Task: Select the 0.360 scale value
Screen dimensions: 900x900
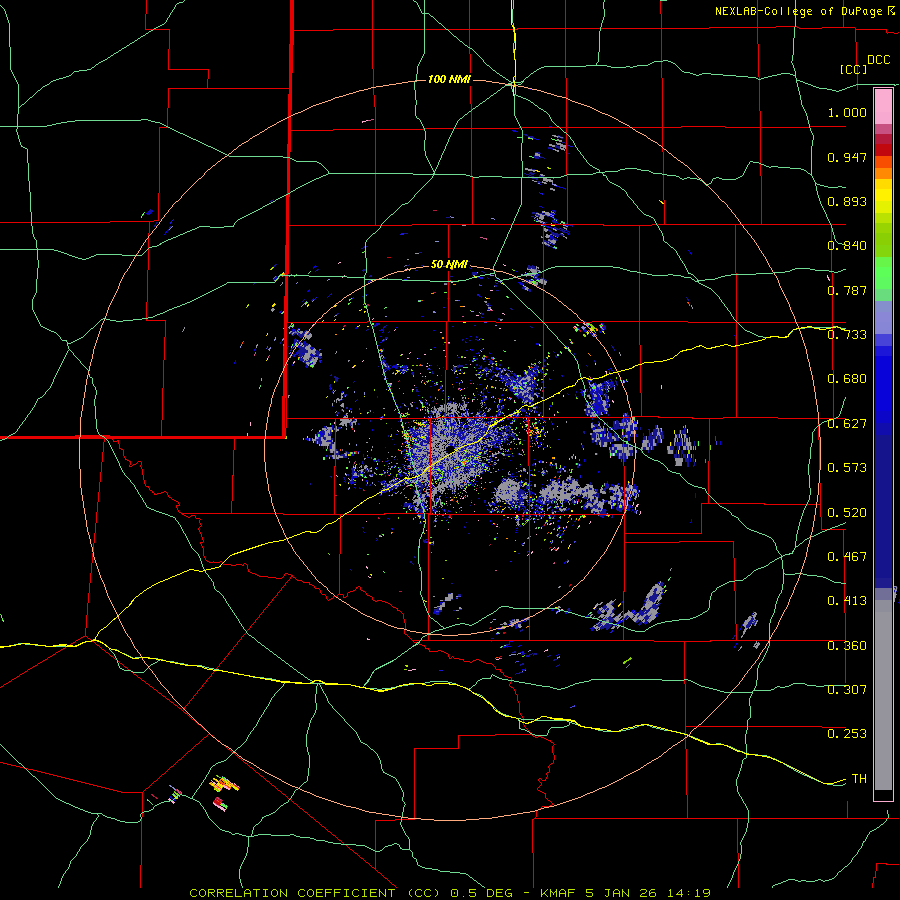Action: [x=847, y=646]
